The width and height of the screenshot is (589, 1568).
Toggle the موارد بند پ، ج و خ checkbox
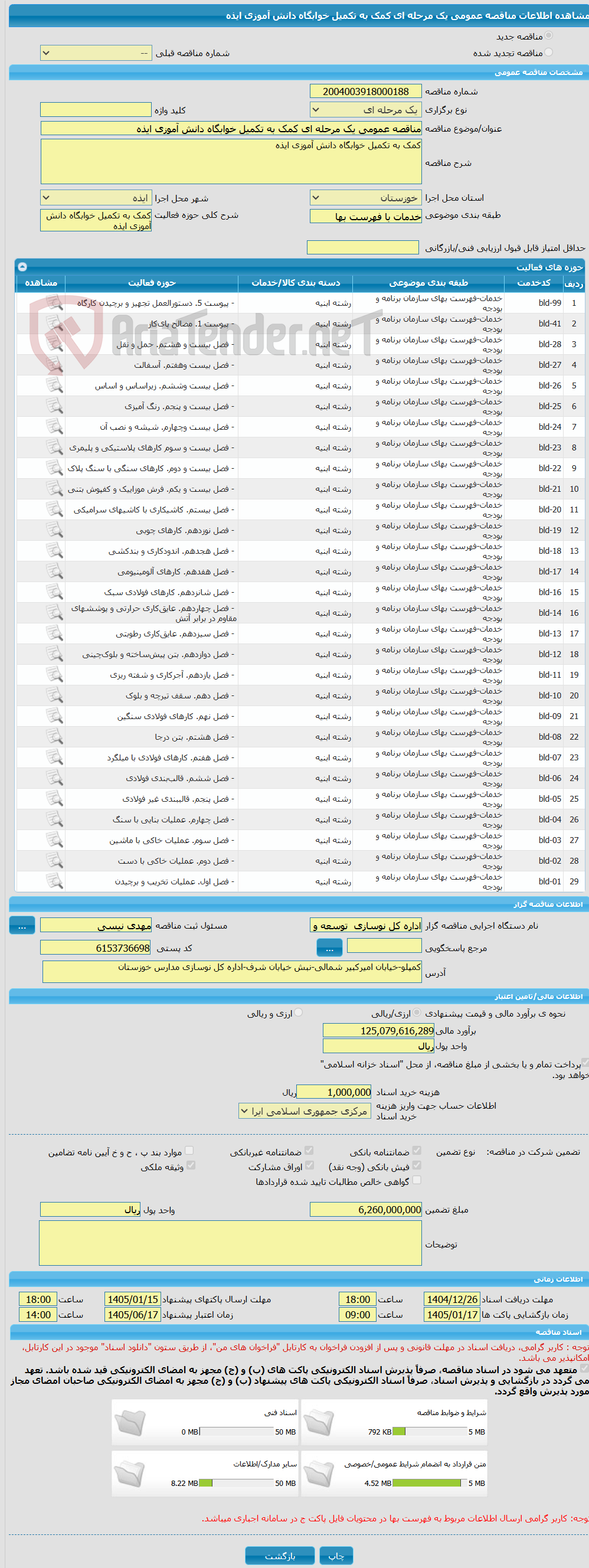coord(189,1151)
